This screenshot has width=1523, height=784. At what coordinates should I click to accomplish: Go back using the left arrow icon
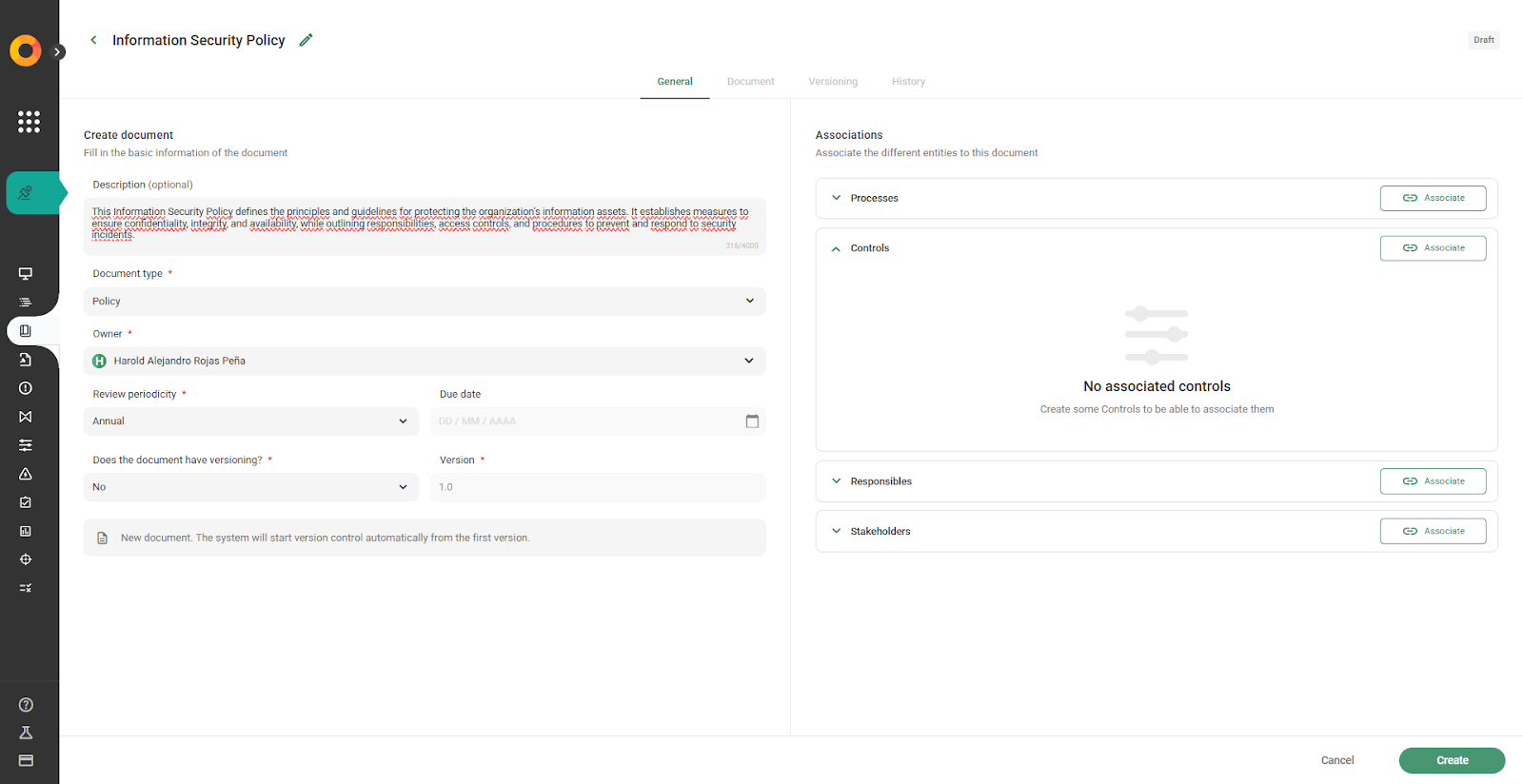click(93, 40)
